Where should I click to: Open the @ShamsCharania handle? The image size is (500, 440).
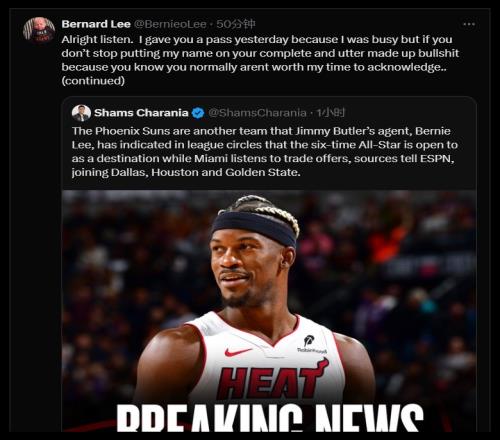tap(257, 113)
